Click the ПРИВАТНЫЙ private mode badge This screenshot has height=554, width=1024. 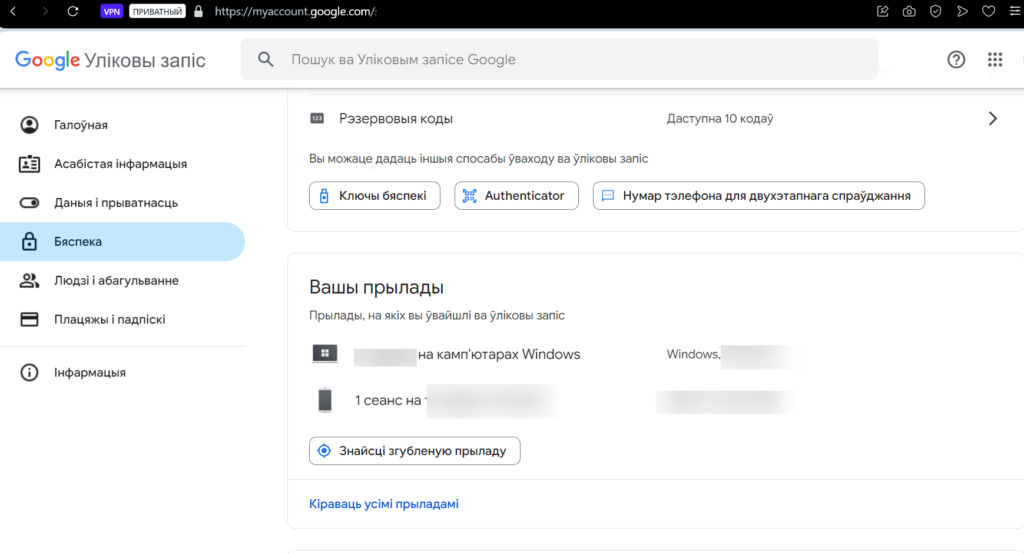tap(157, 11)
